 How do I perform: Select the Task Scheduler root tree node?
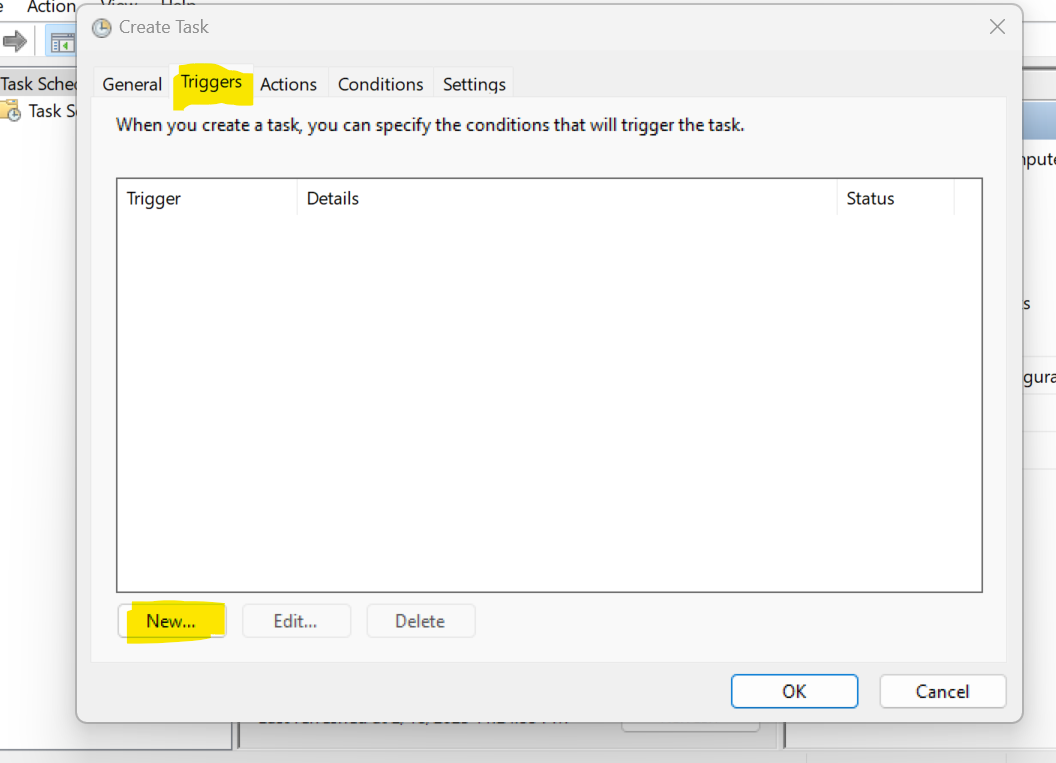(38, 84)
